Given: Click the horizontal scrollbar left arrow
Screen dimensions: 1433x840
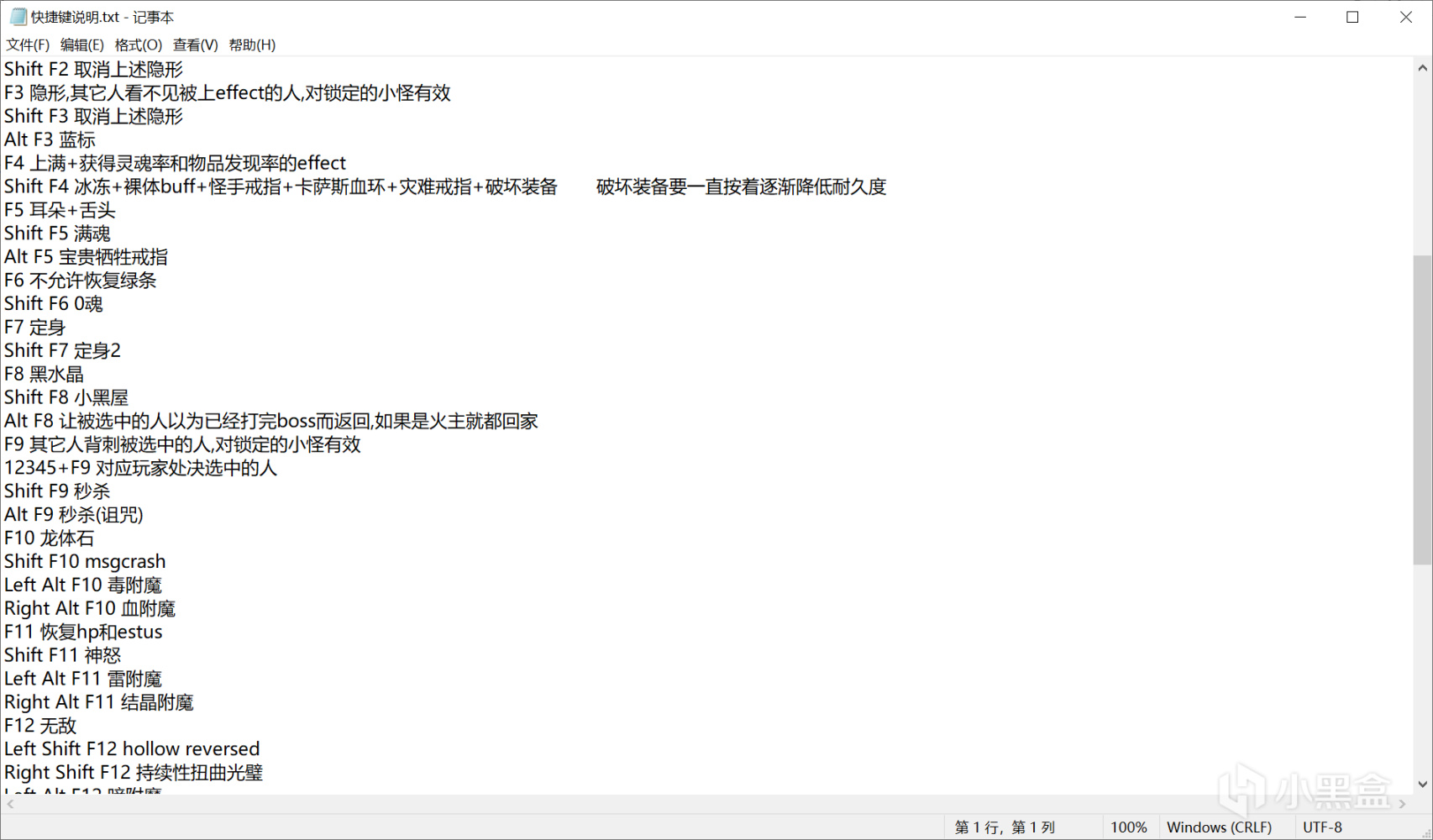Looking at the screenshot, I should click(x=10, y=804).
